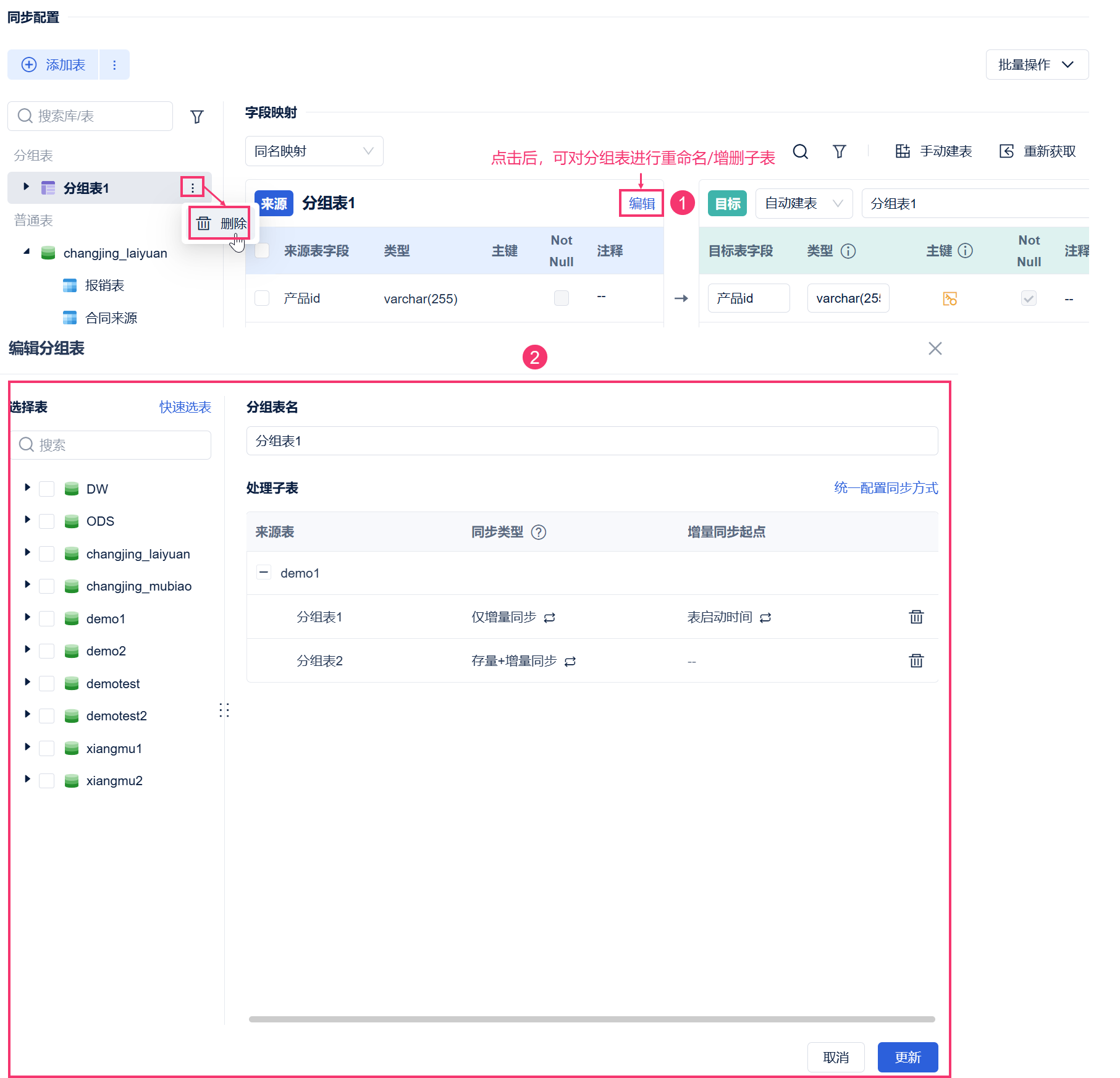Switch sync type of 分组表2 via swap icon
This screenshot has width=1120, height=1078.
pos(570,661)
